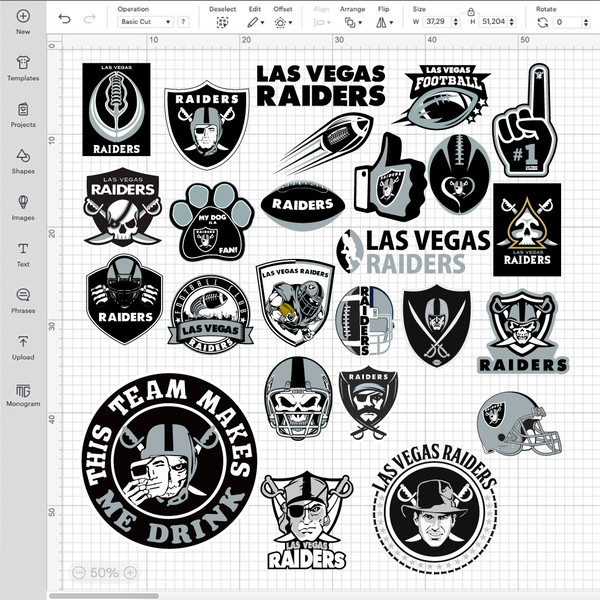Click the Rotate value field
This screenshot has width=600, height=600.
pyautogui.click(x=568, y=22)
